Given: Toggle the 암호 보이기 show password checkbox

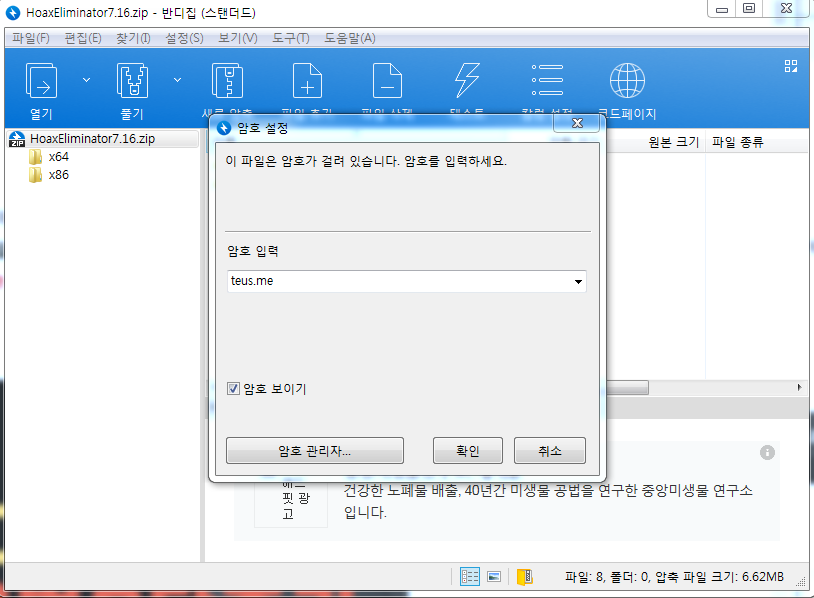Looking at the screenshot, I should pos(233,388).
